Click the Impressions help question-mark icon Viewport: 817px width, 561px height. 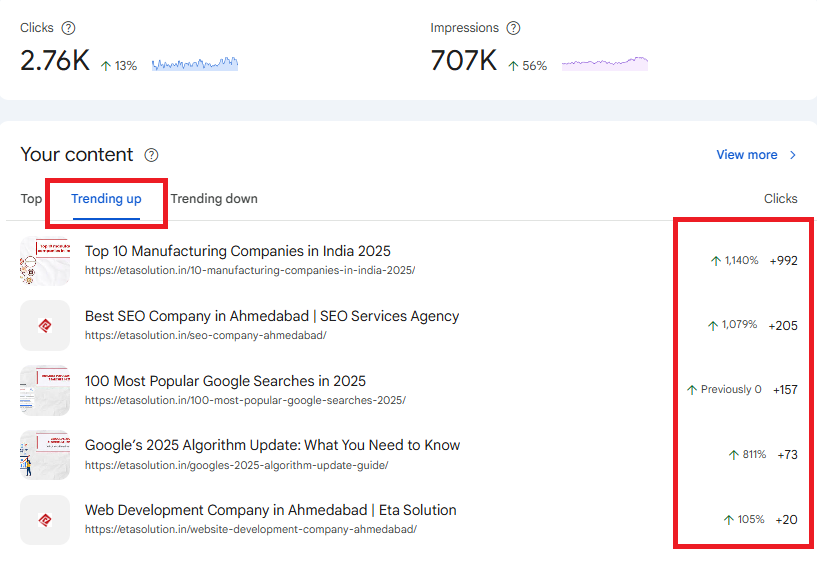[x=513, y=28]
